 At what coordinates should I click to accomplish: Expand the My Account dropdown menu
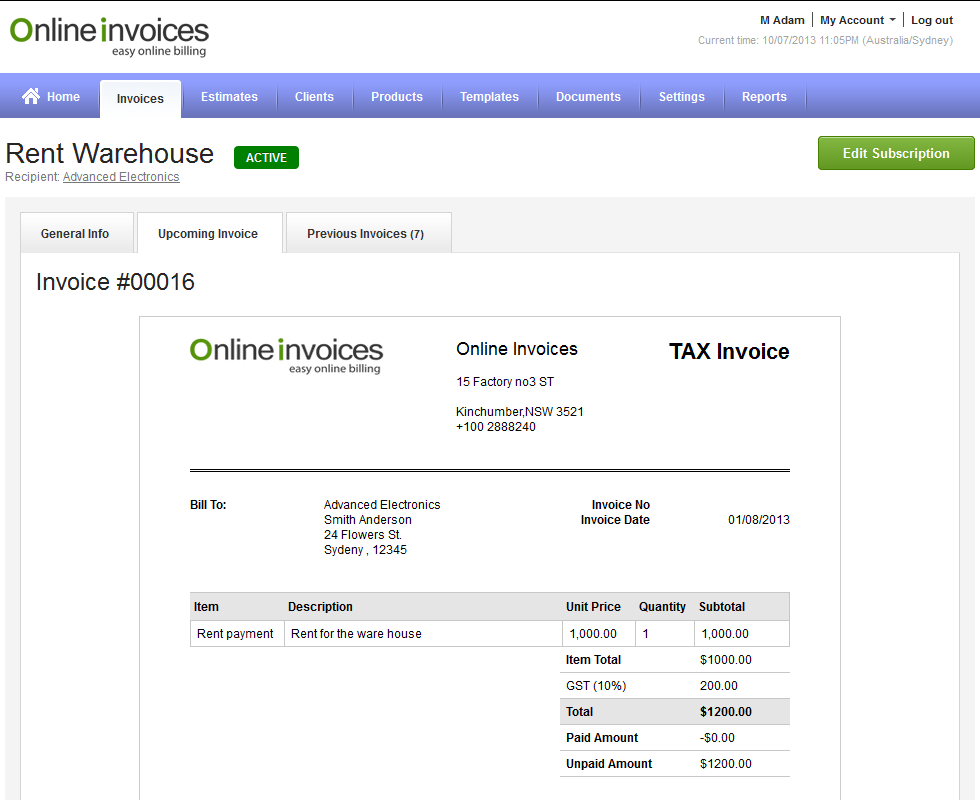point(857,20)
